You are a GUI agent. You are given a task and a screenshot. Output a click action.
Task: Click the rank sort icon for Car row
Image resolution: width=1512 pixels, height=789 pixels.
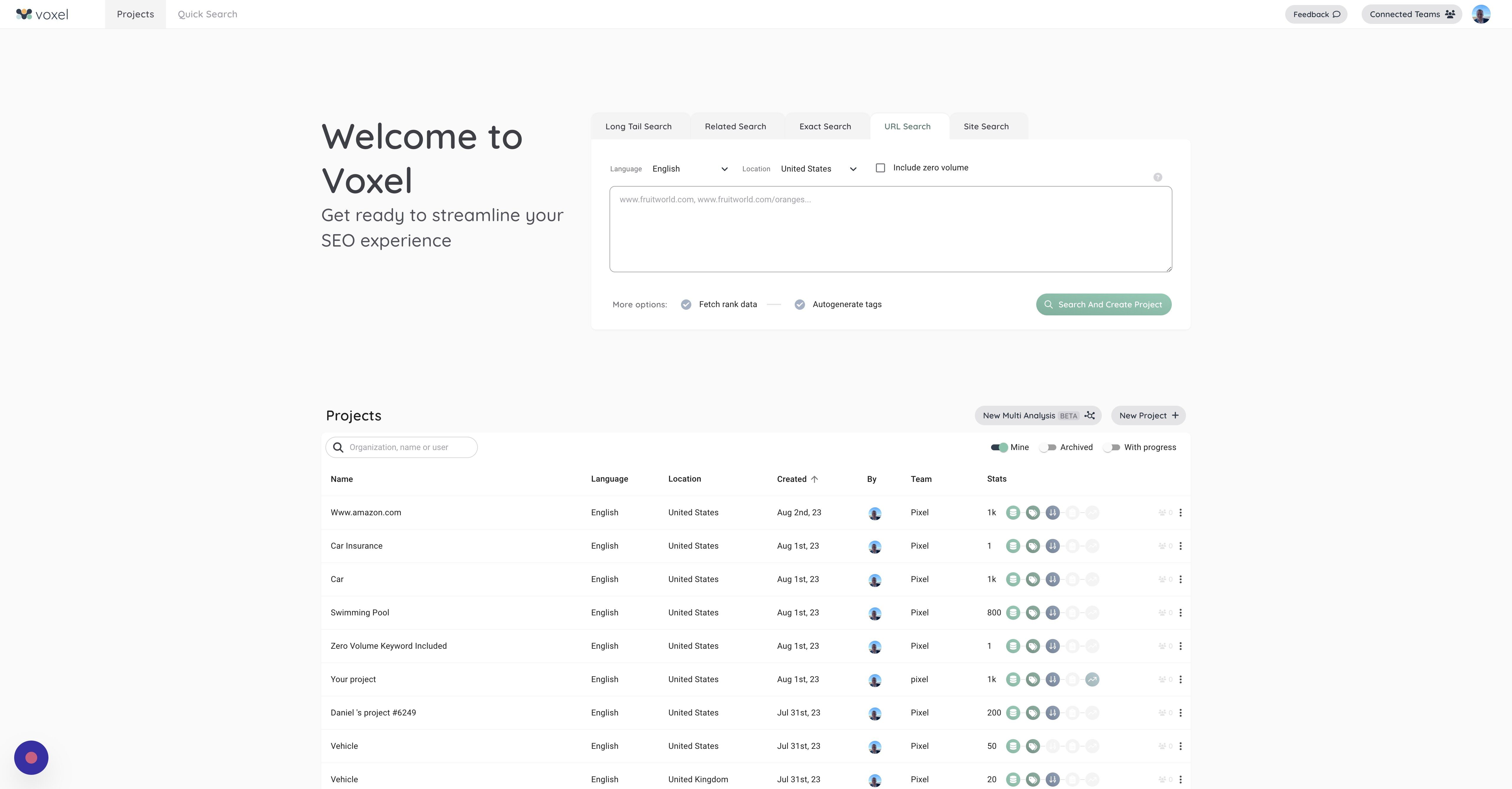(1052, 579)
